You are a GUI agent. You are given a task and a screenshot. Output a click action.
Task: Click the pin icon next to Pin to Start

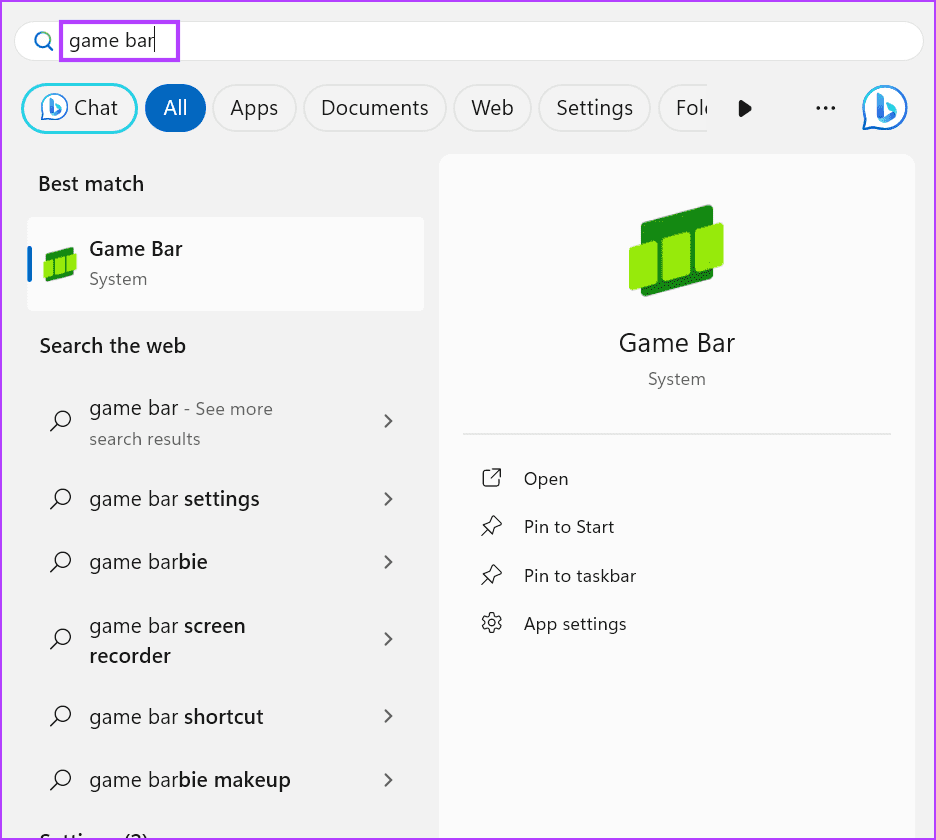point(492,526)
